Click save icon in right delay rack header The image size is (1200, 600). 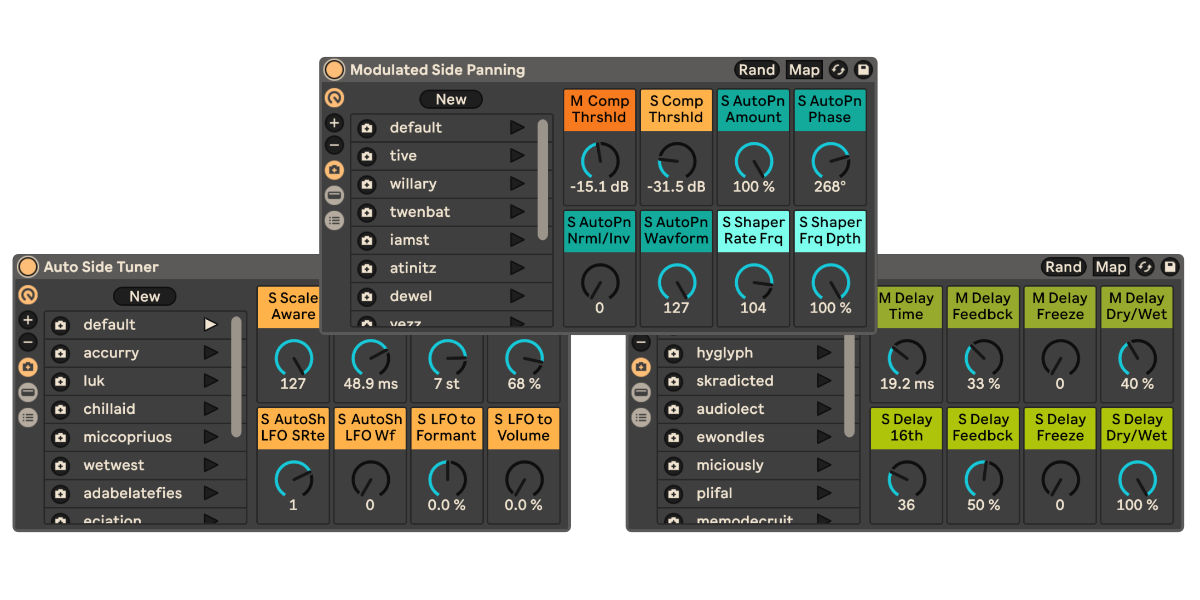[x=1171, y=267]
